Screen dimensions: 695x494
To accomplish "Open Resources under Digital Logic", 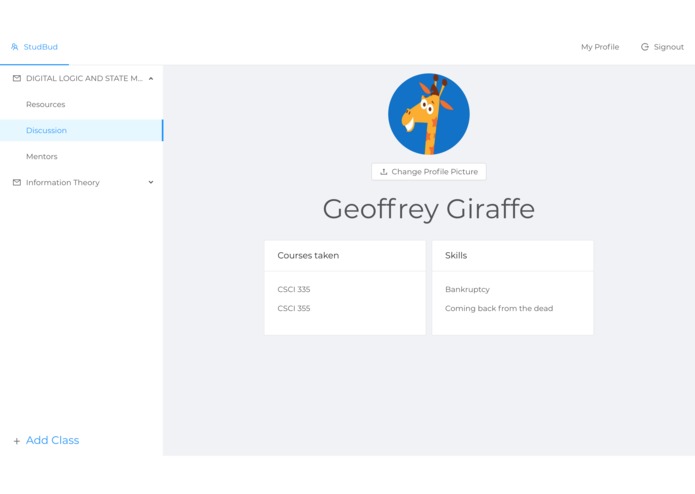I will 46,105.
